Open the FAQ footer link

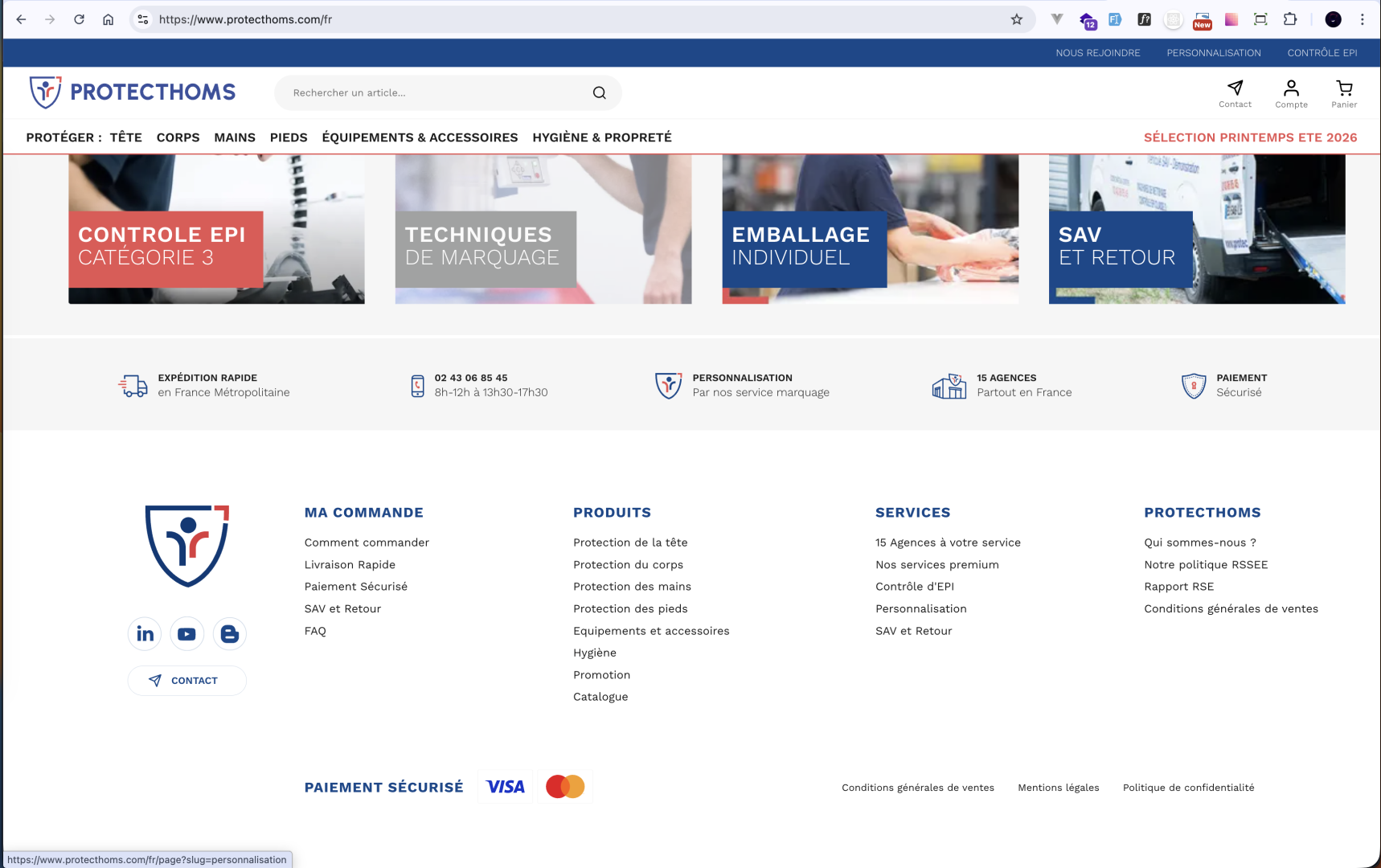coord(315,631)
